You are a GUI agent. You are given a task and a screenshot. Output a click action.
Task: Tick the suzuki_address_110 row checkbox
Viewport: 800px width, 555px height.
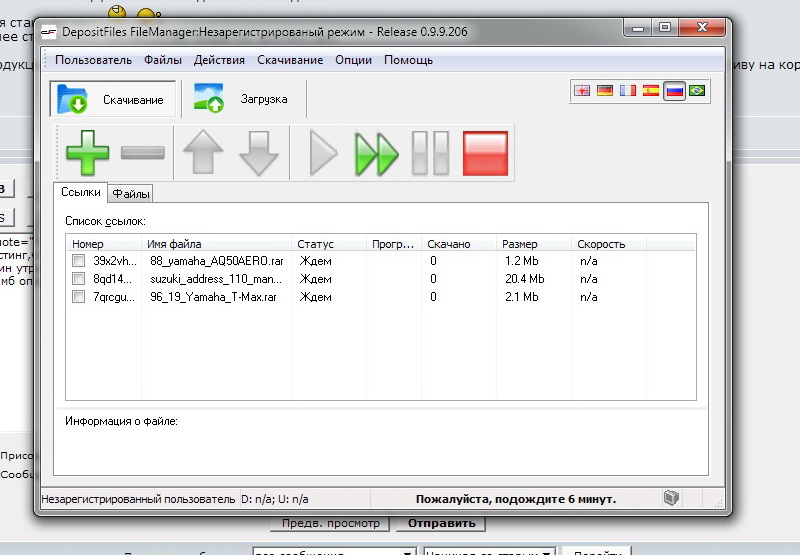79,279
